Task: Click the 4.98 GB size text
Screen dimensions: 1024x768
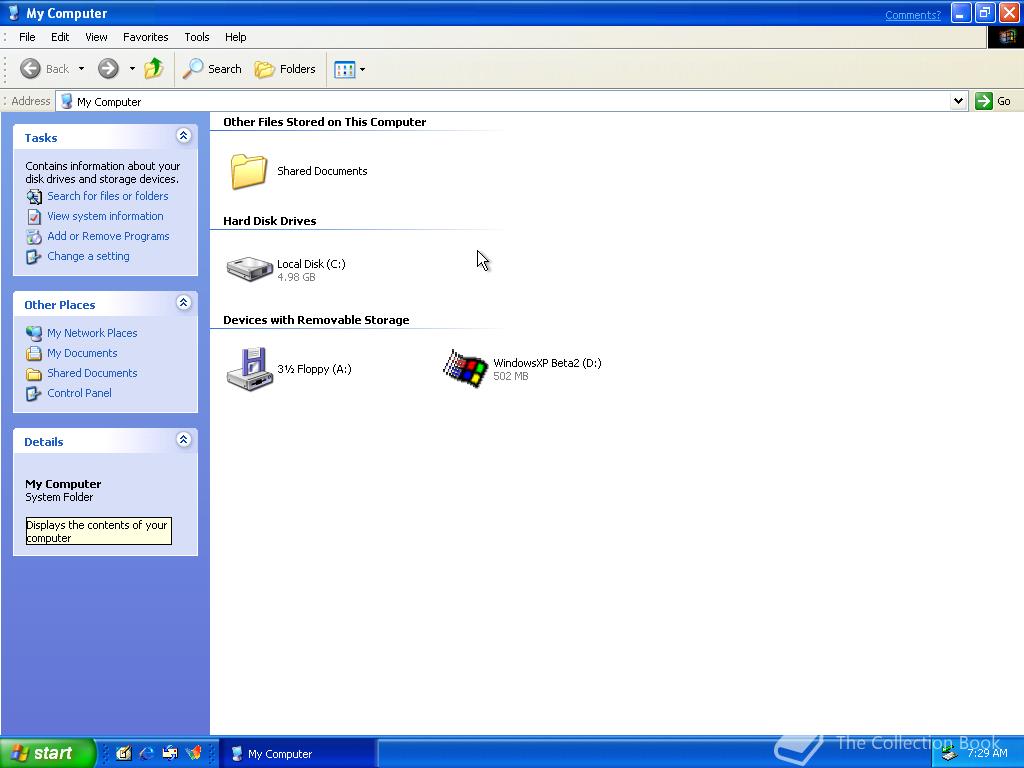Action: 296,277
